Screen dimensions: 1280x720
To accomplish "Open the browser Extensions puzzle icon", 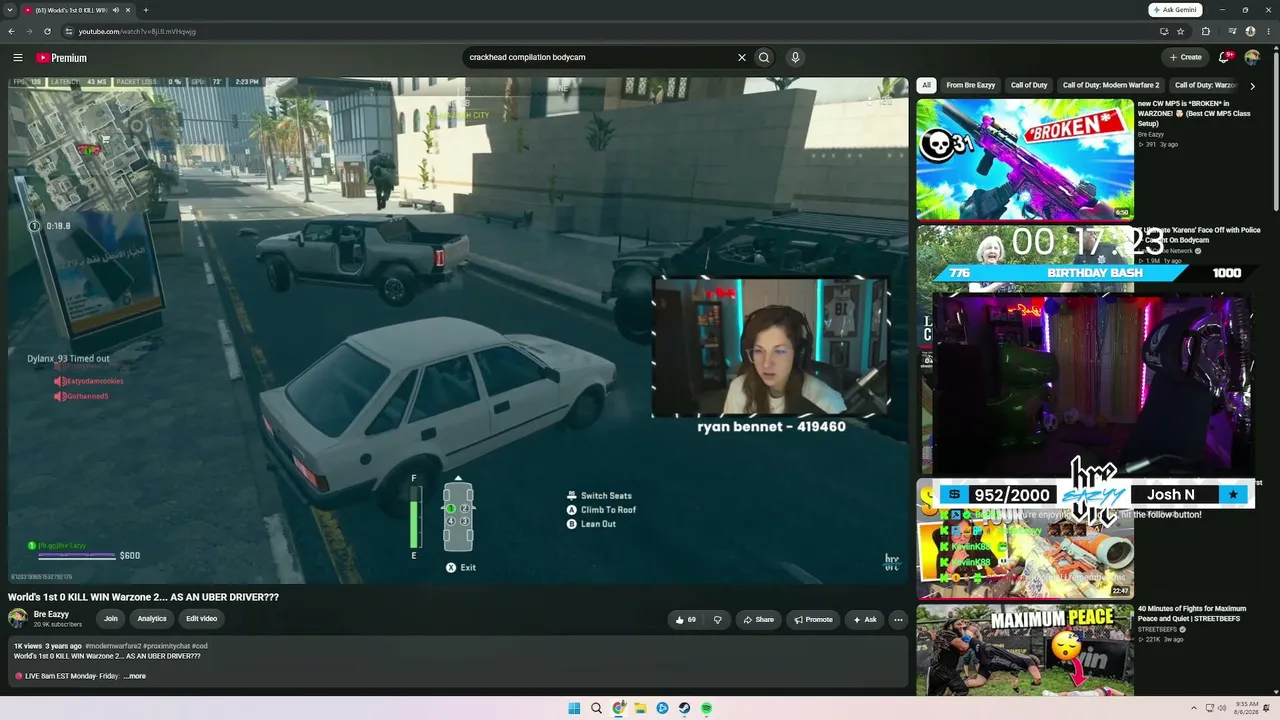I will pos(1205,32).
